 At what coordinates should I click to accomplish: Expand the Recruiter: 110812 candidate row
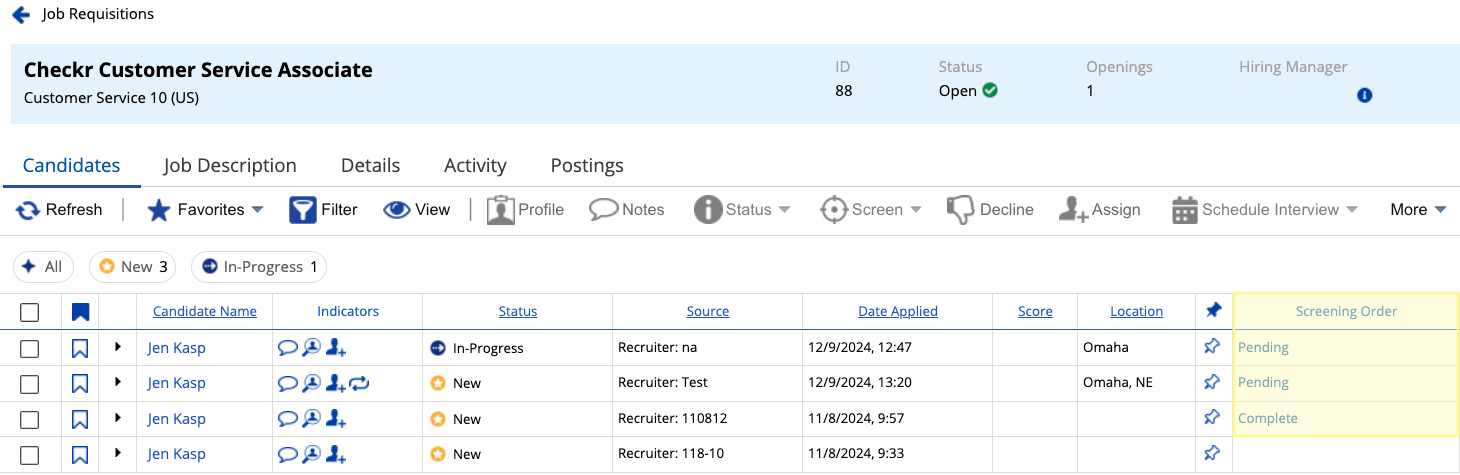point(118,418)
